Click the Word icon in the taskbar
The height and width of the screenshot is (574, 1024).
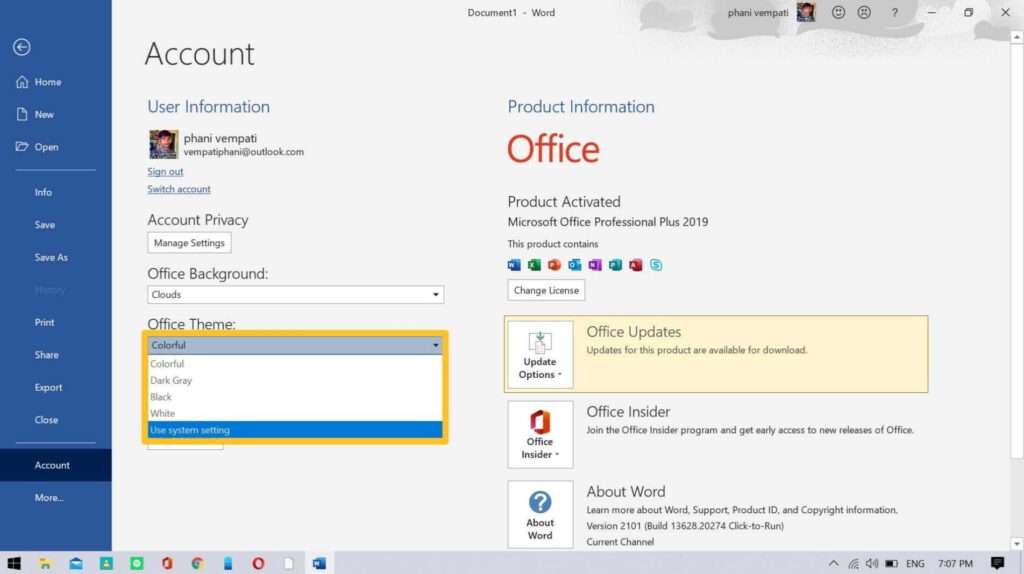point(319,563)
